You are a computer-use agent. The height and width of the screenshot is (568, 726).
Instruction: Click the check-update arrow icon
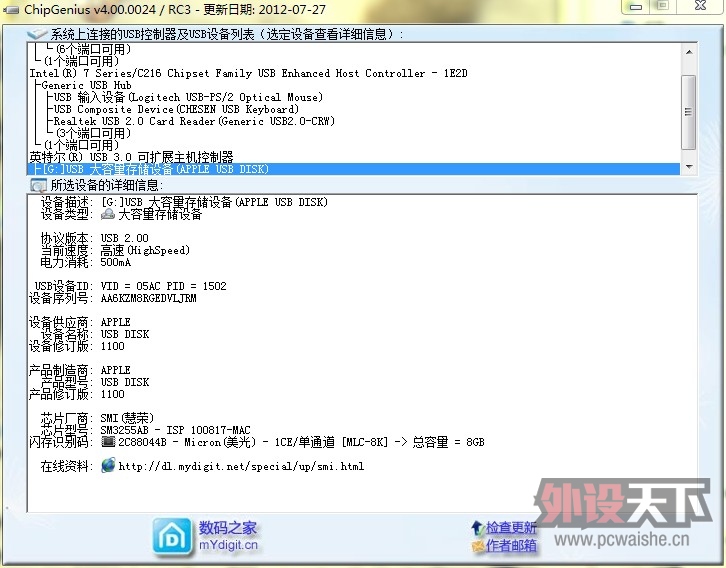[x=476, y=527]
